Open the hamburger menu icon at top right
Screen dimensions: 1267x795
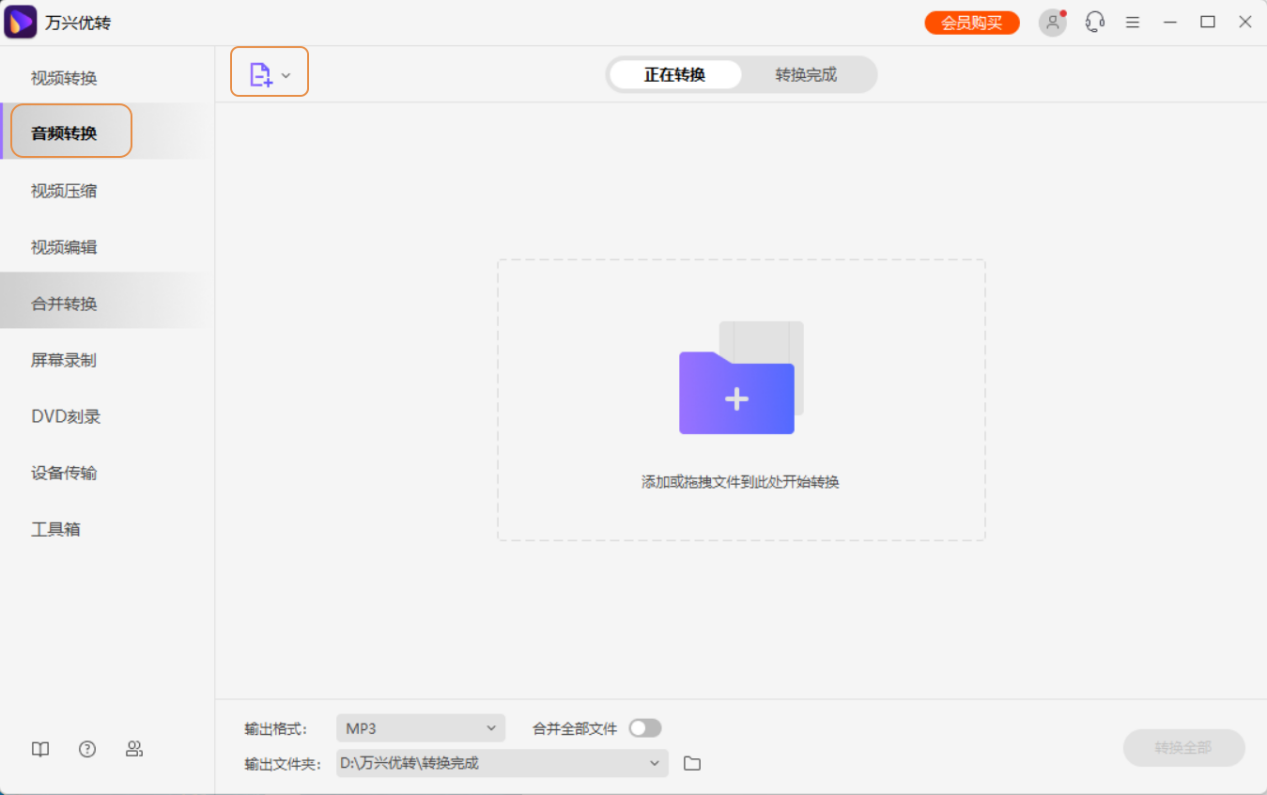tap(1132, 21)
